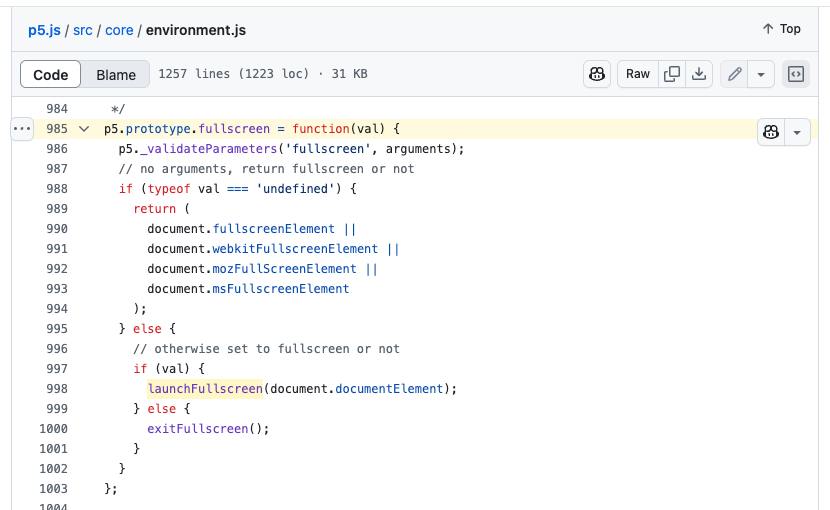Open more edit options dropdown
Image resolution: width=830 pixels, height=510 pixels.
tap(761, 74)
